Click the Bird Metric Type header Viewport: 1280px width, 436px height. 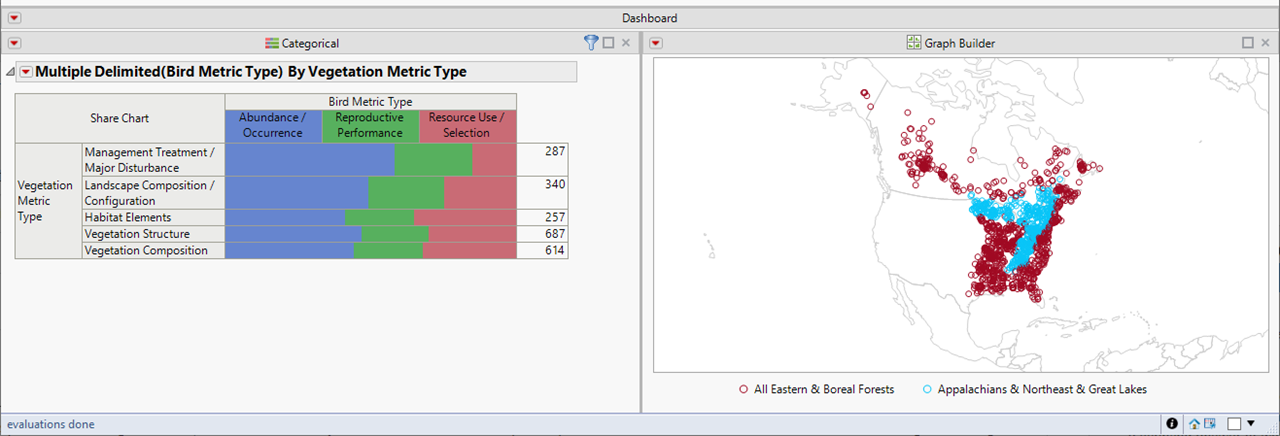pos(370,102)
